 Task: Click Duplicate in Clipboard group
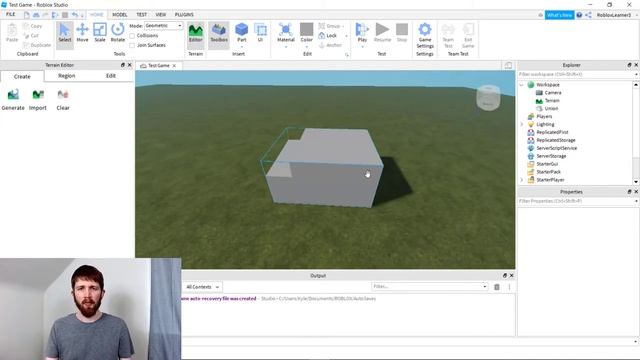pos(37,45)
